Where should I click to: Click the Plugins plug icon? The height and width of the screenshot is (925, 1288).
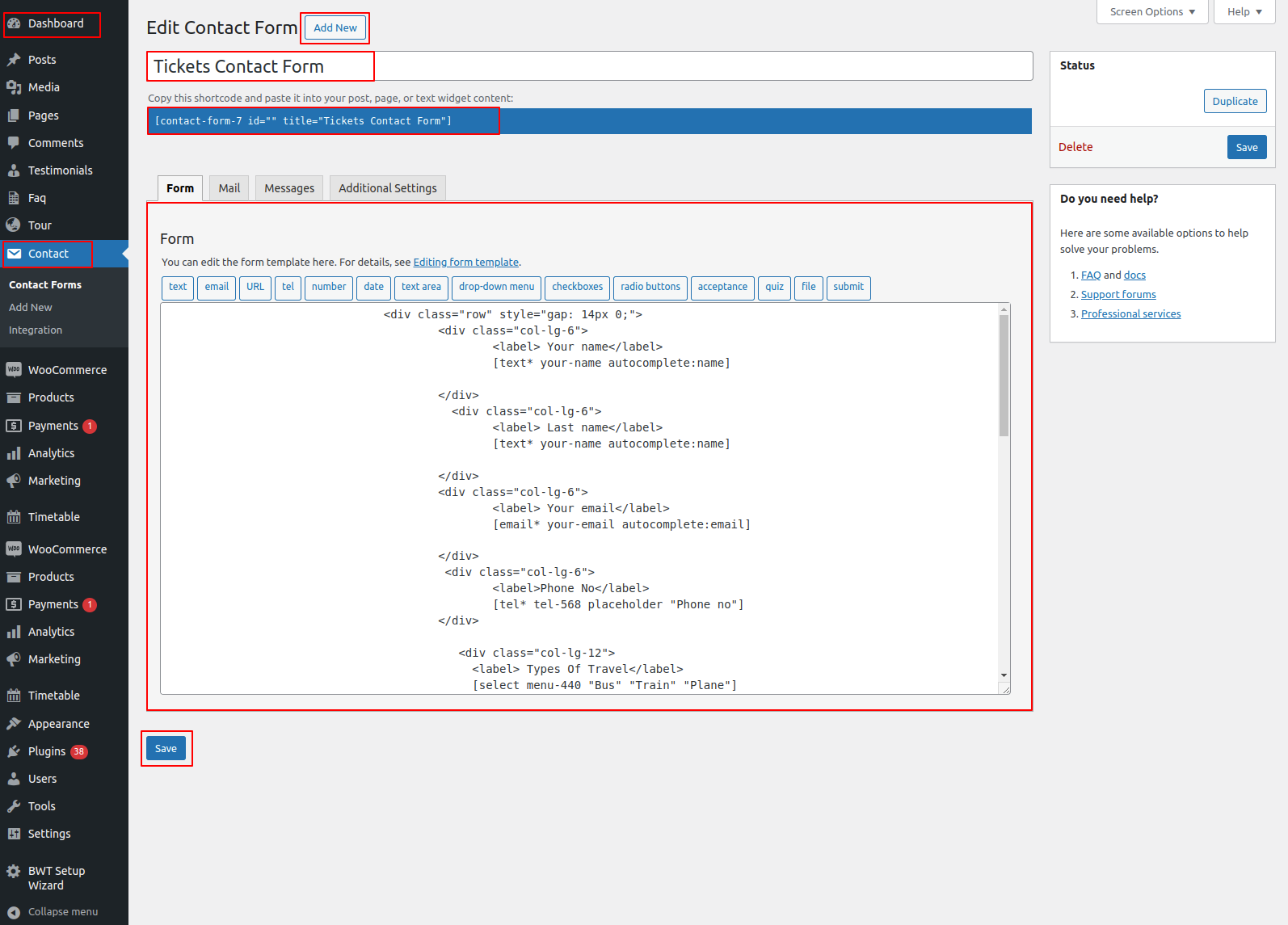click(x=14, y=751)
